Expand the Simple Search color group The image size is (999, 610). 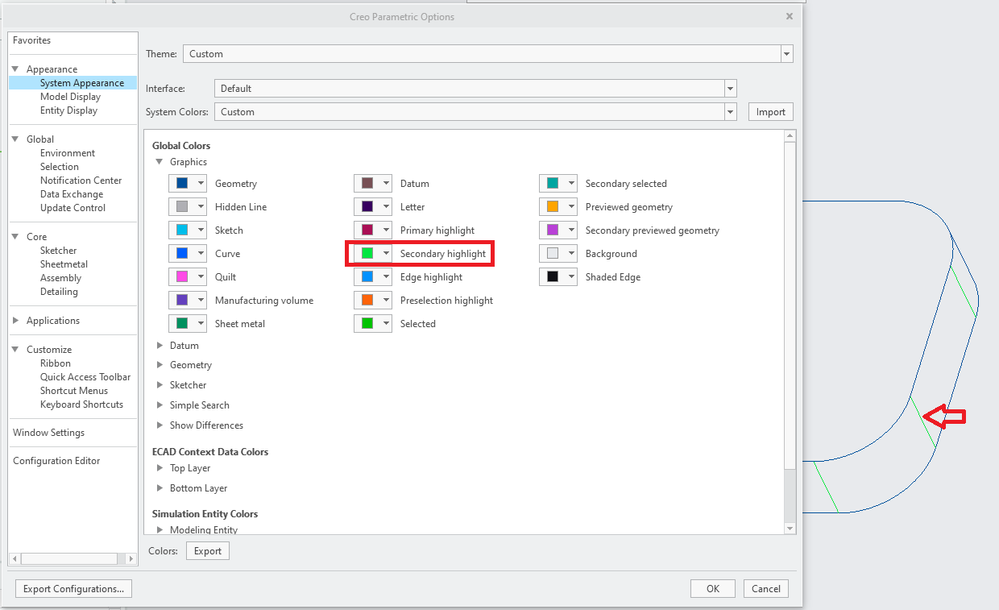coord(159,405)
